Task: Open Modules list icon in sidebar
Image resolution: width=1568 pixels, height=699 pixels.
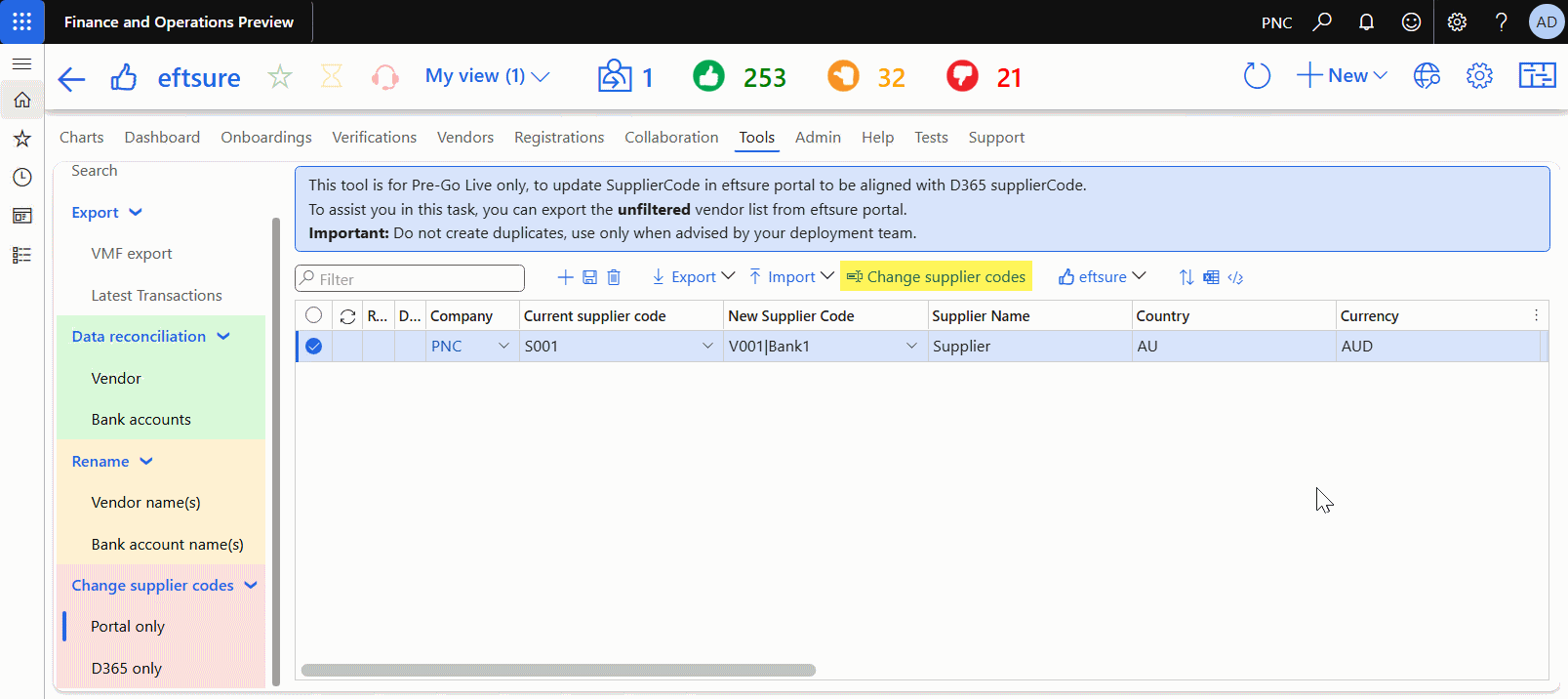Action: (x=21, y=255)
